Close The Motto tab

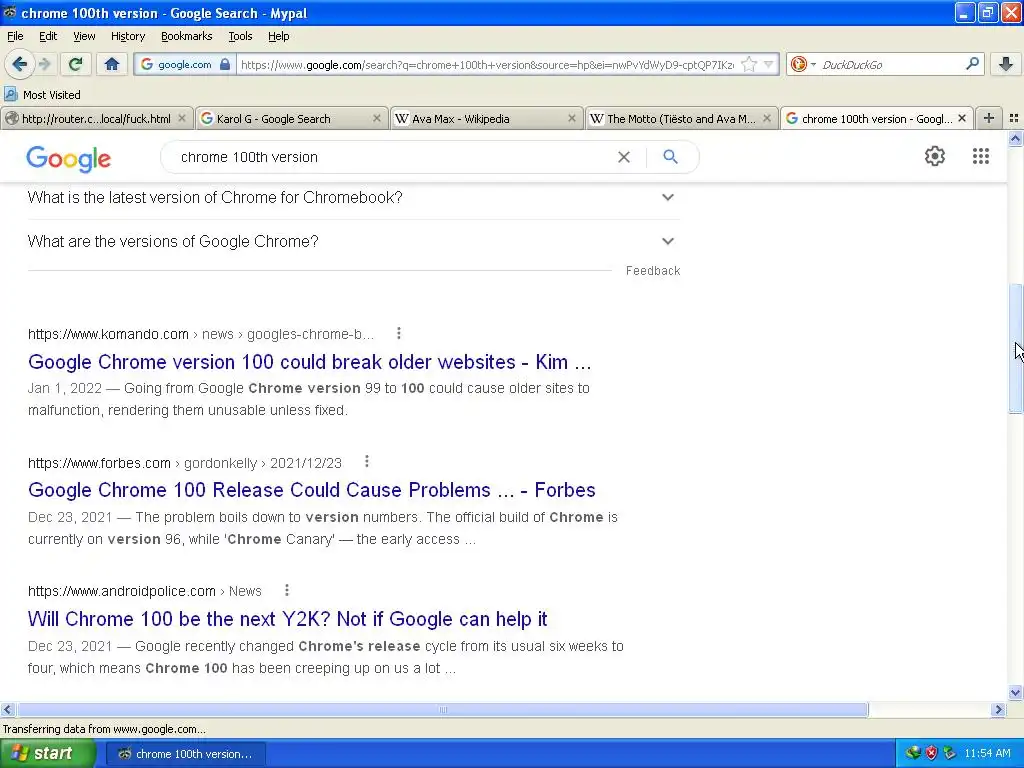(767, 118)
